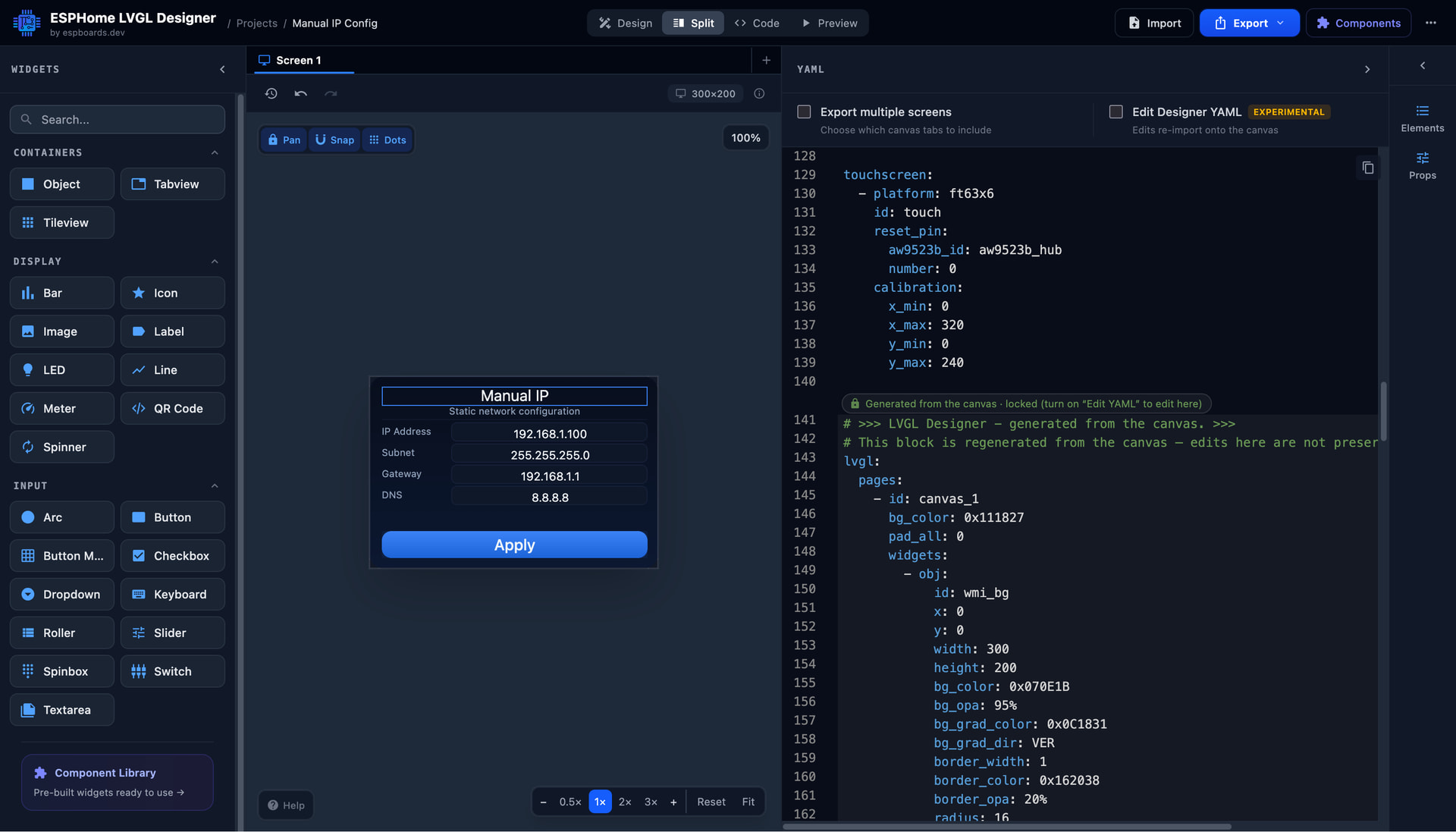
Task: Add the Slider widget
Action: (x=173, y=633)
